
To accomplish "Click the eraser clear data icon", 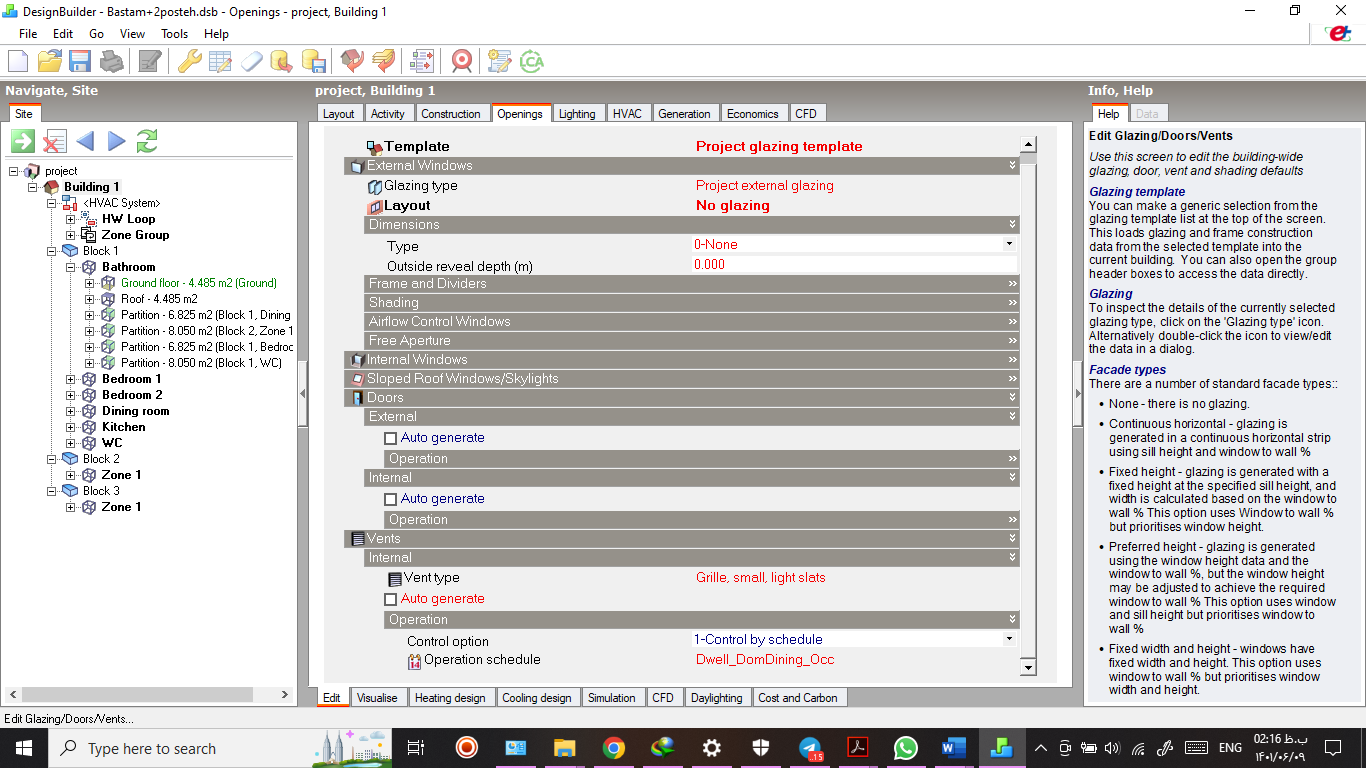I will point(251,61).
